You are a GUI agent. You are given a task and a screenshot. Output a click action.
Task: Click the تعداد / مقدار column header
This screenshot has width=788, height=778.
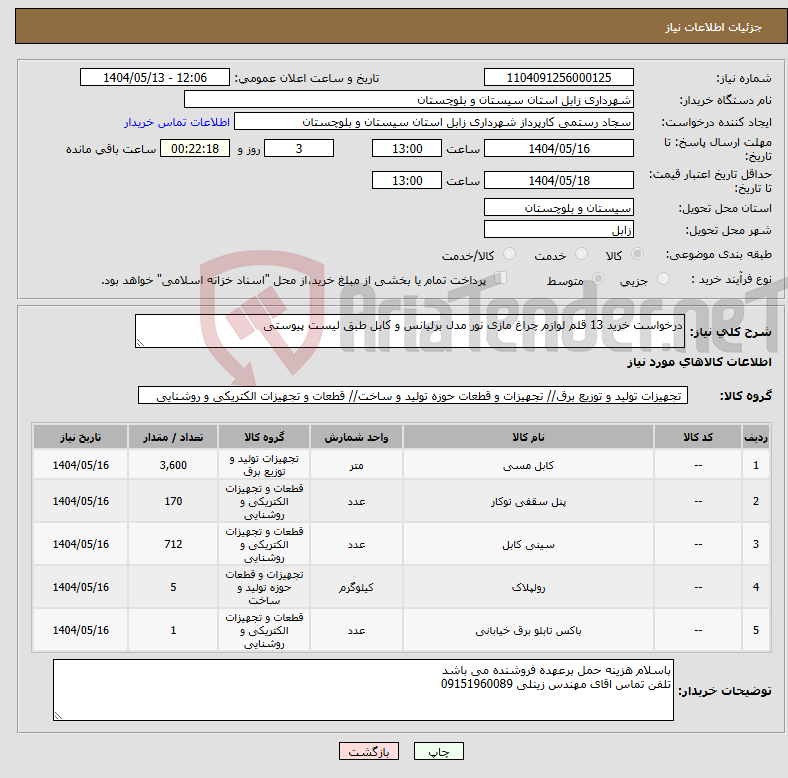pyautogui.click(x=173, y=437)
